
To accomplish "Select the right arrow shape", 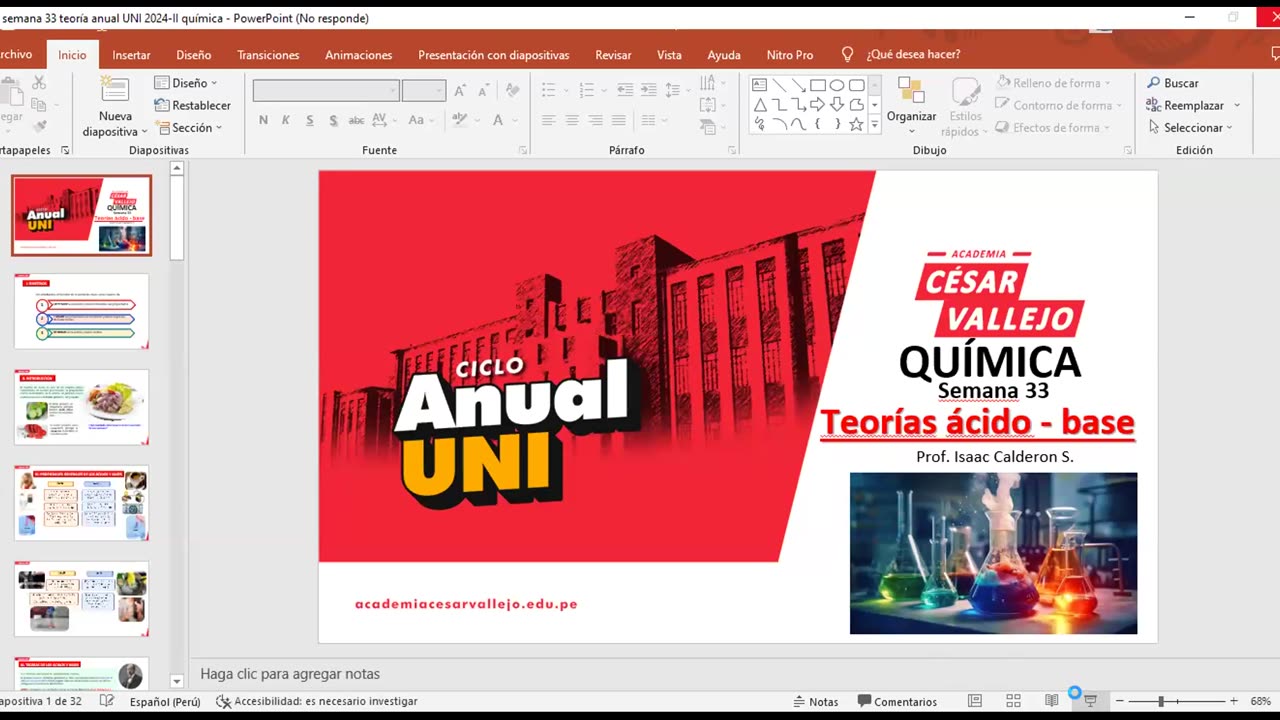I will click(x=818, y=105).
